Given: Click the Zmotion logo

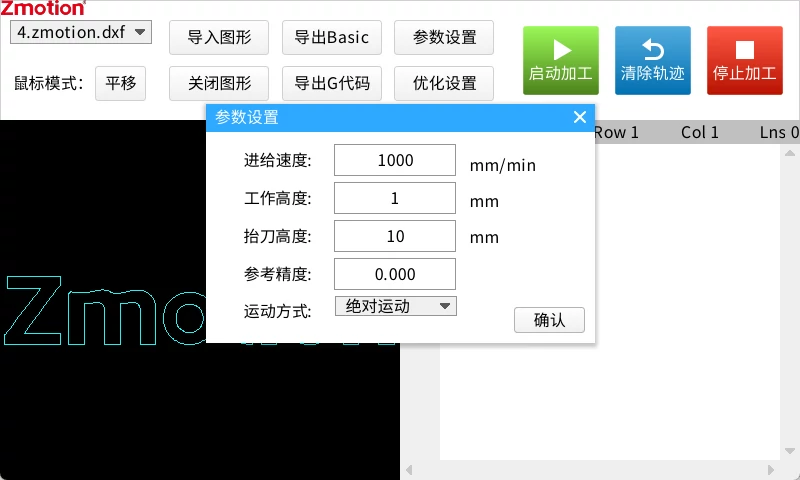Looking at the screenshot, I should point(43,8).
